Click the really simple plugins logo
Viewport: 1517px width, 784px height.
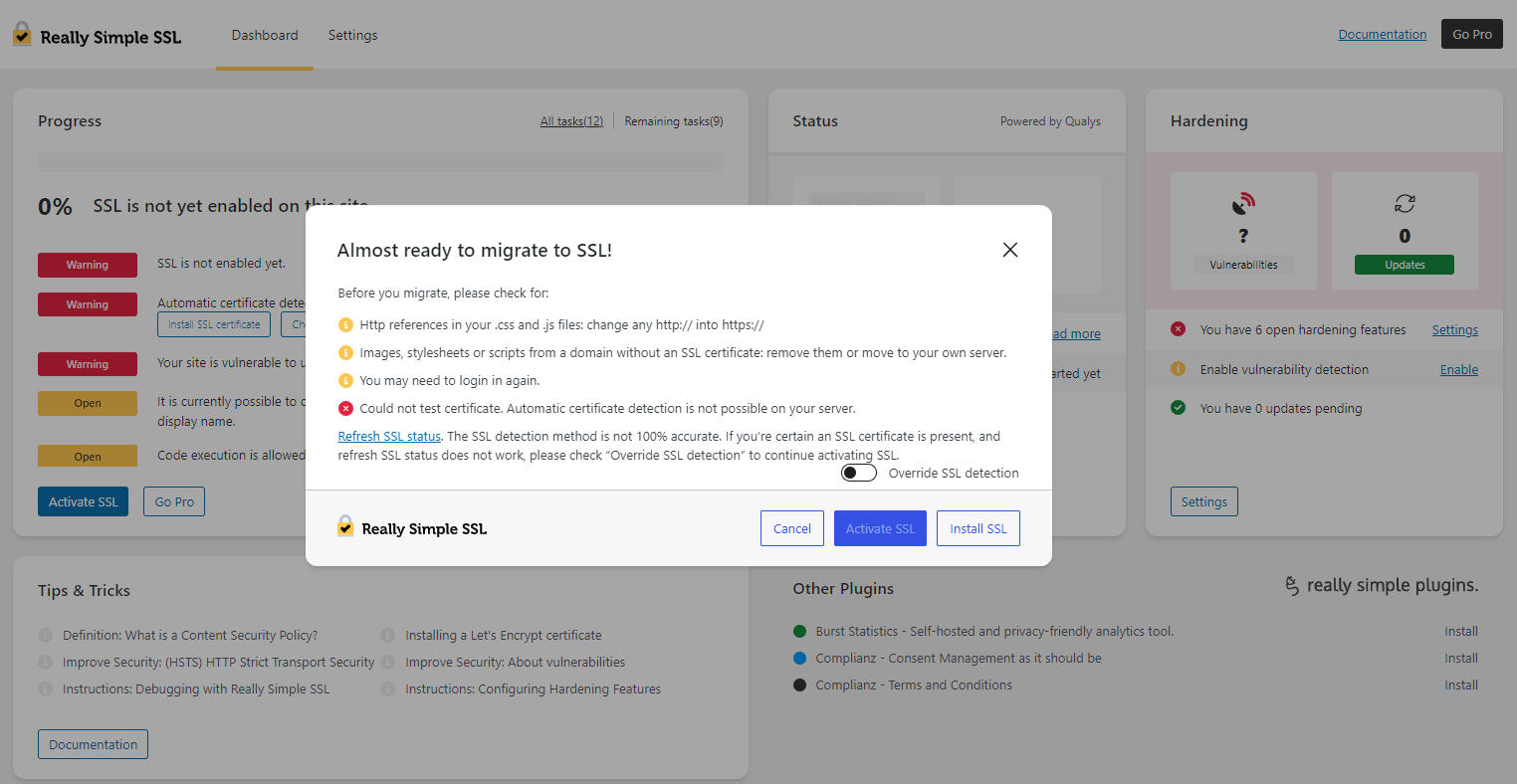click(1382, 585)
